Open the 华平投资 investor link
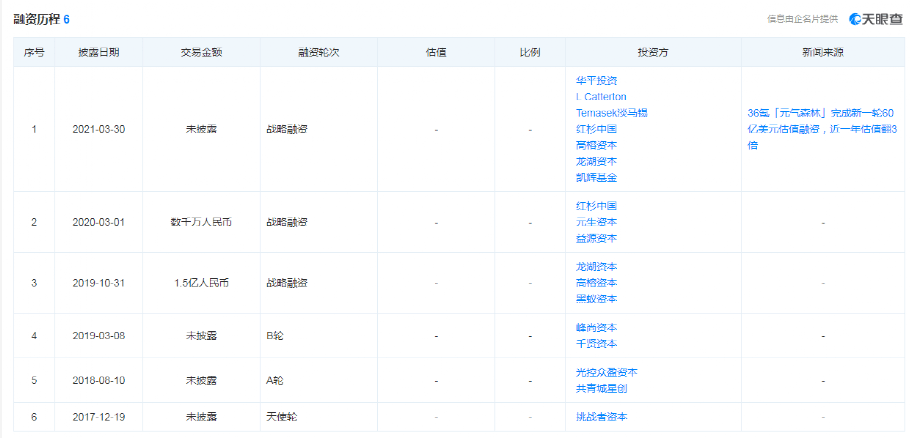The width and height of the screenshot is (911, 438). pyautogui.click(x=596, y=80)
